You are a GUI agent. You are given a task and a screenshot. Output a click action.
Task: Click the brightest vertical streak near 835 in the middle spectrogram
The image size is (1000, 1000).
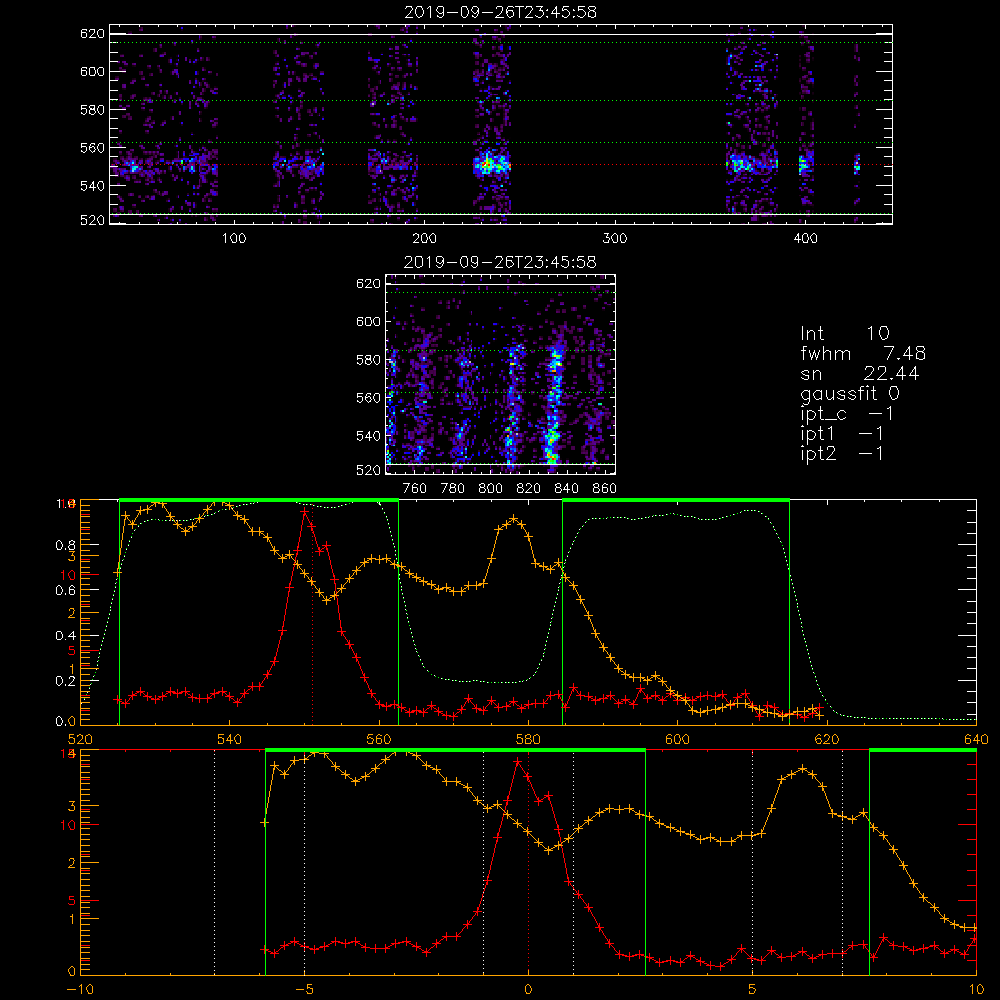554,405
